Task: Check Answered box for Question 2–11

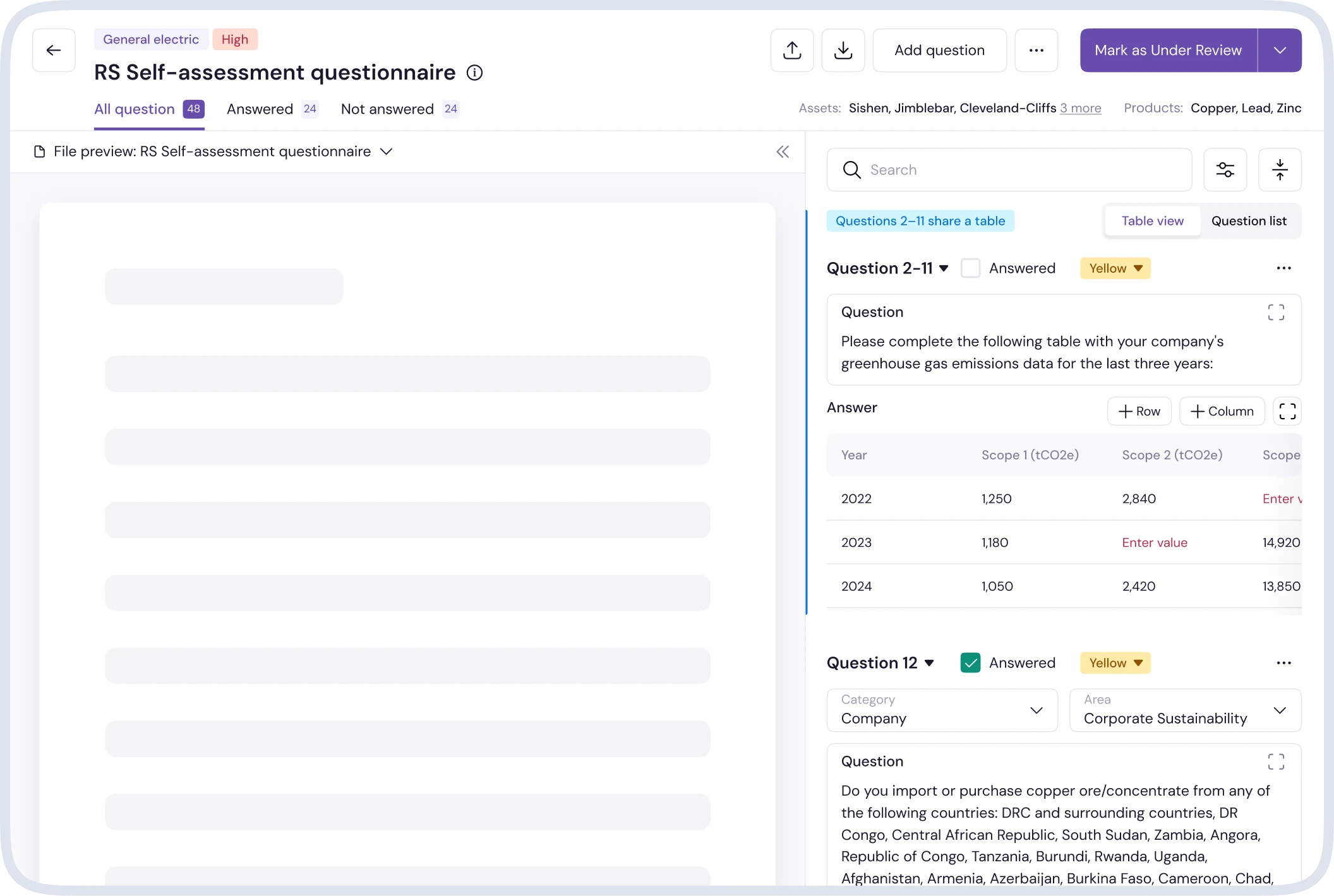Action: point(970,268)
